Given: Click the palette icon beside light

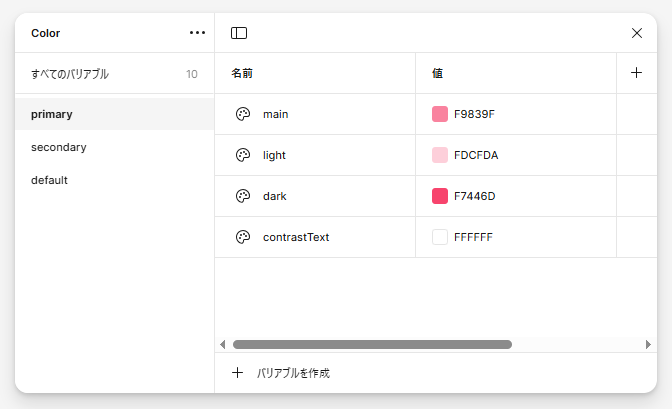Looking at the screenshot, I should 243,155.
